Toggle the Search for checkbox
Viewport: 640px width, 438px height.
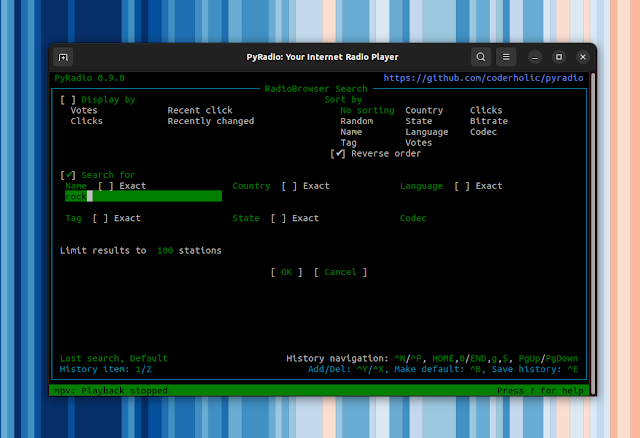point(68,175)
